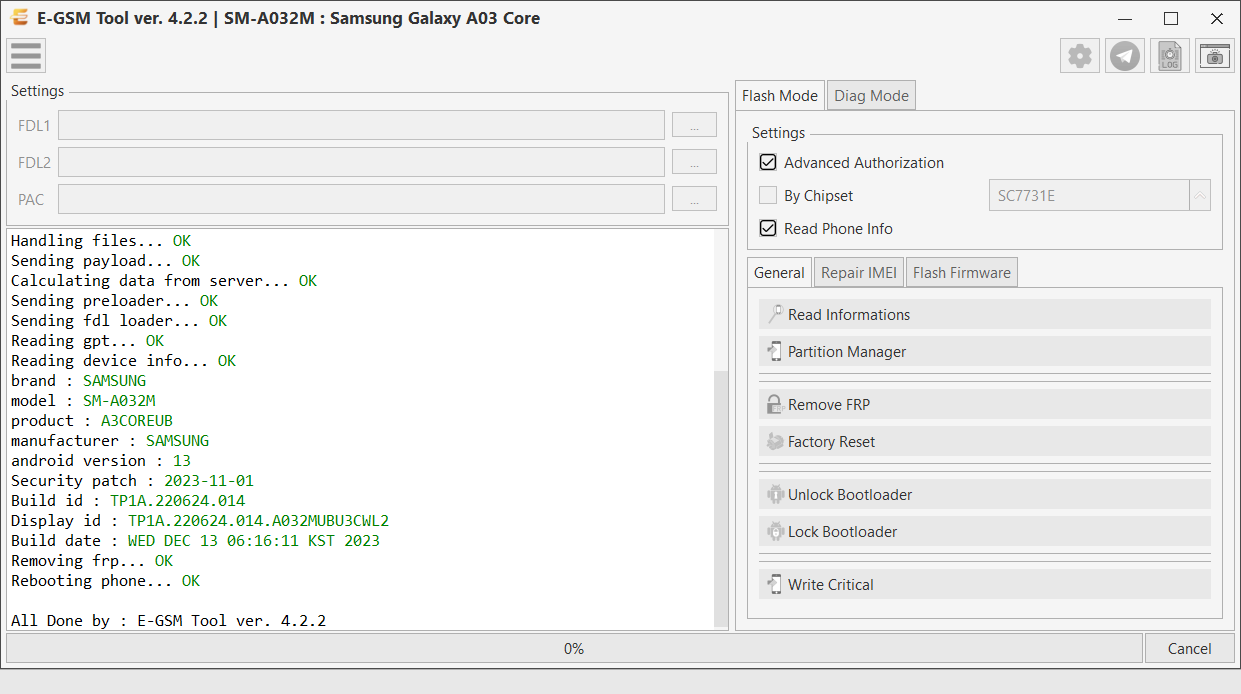1241x694 pixels.
Task: Click the Build id TP1A.220624.014 line
Action: coord(128,500)
